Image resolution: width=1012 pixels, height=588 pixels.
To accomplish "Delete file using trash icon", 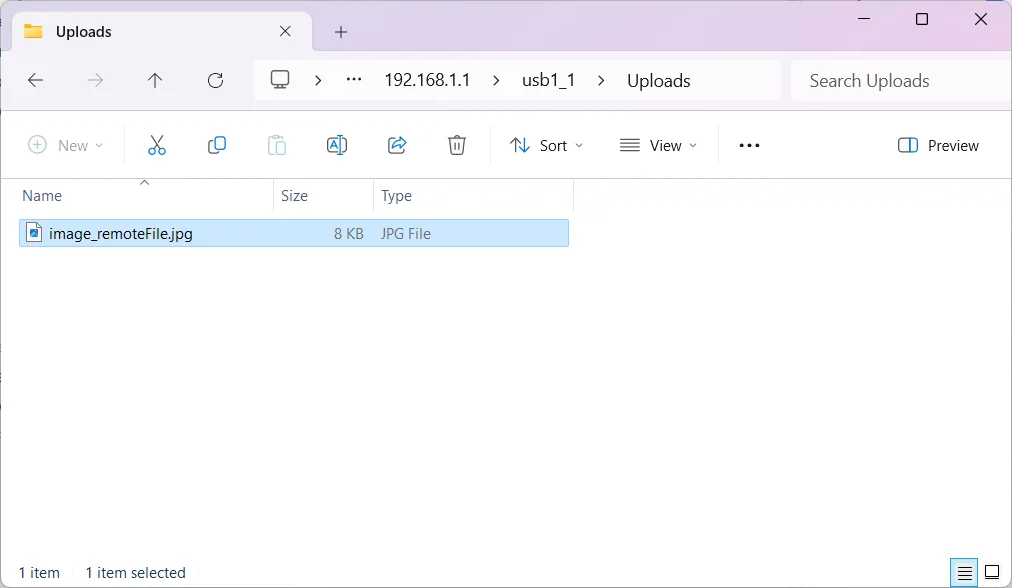I will [457, 145].
